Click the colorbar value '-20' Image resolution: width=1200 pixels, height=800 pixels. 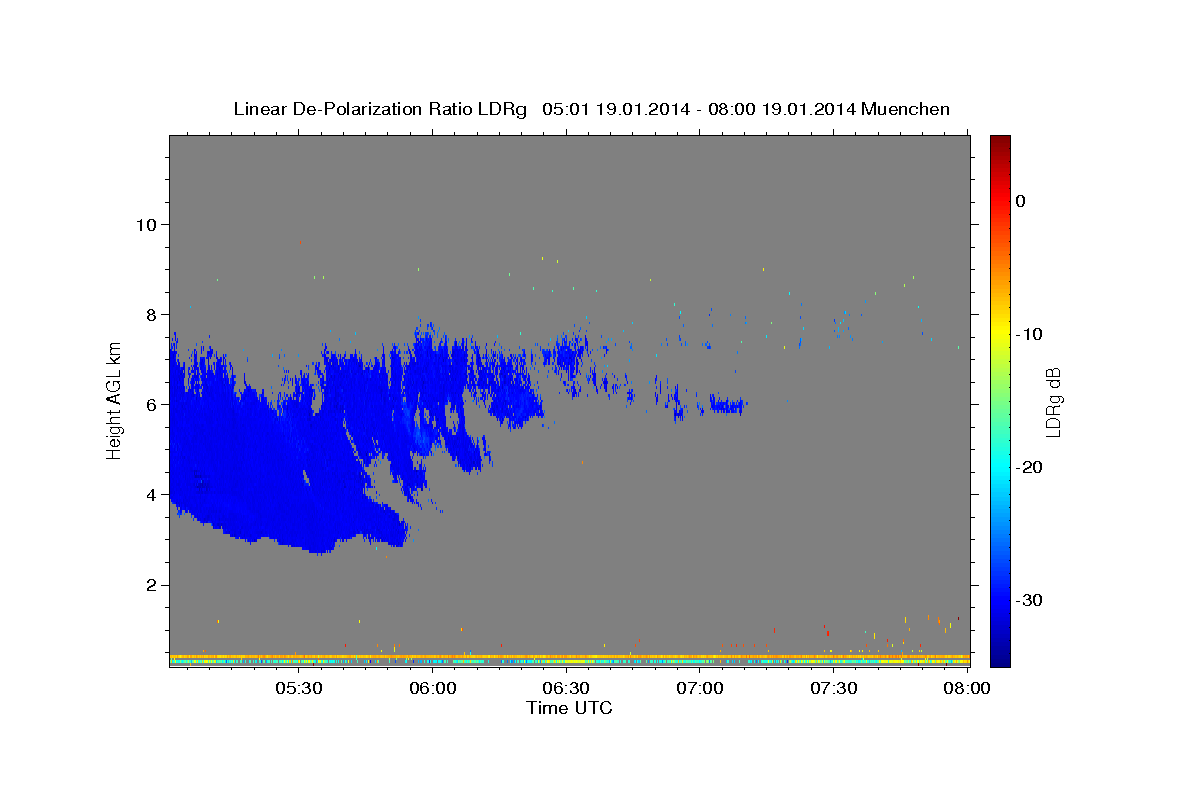pos(1028,467)
